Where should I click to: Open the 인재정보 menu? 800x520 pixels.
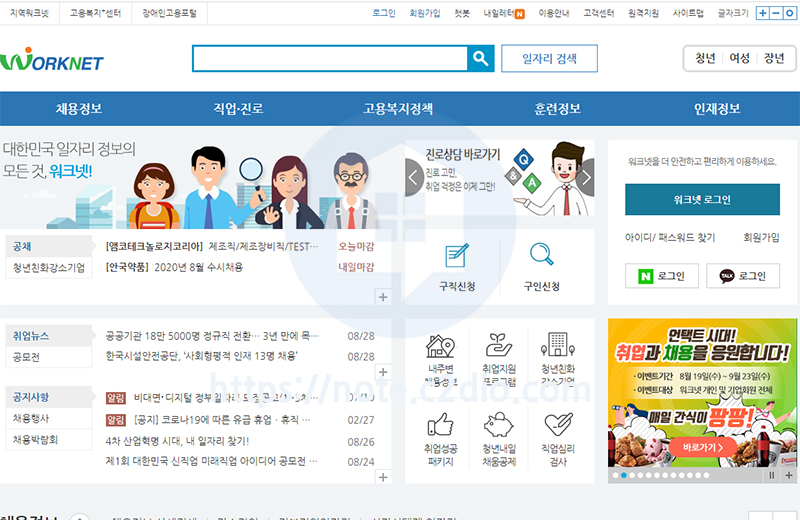717,109
